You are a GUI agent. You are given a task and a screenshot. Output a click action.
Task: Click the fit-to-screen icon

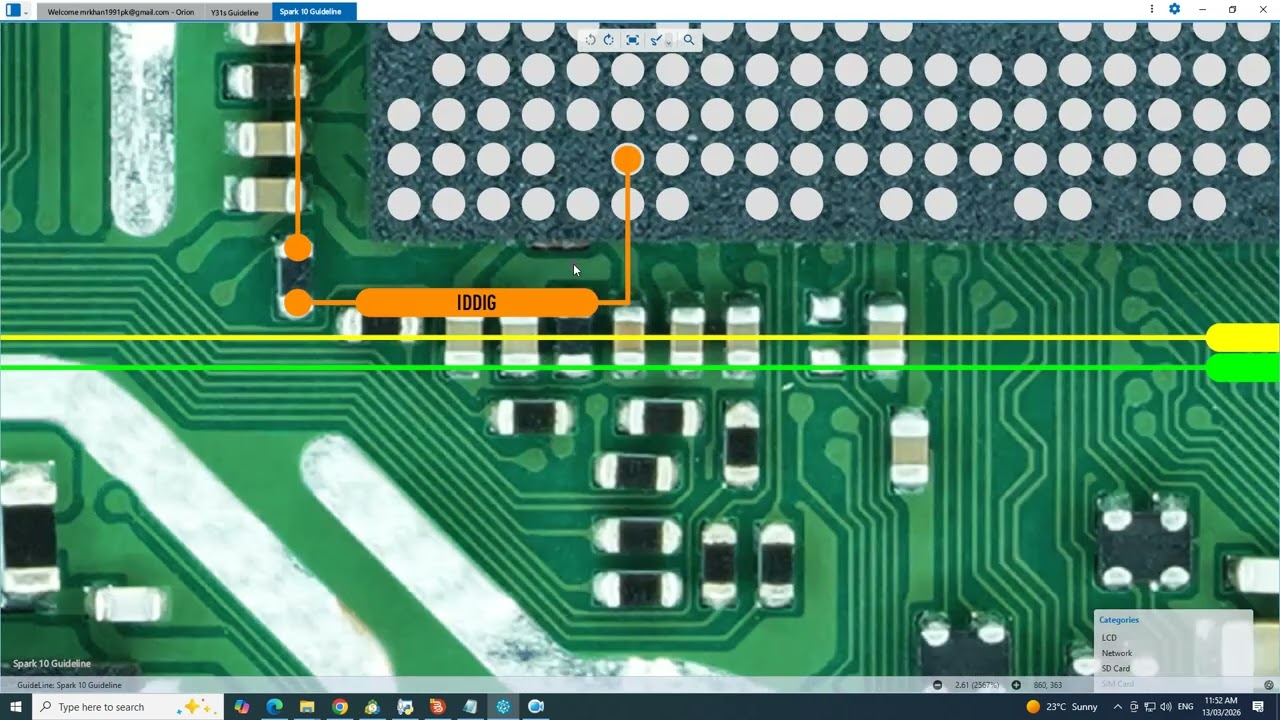point(632,40)
